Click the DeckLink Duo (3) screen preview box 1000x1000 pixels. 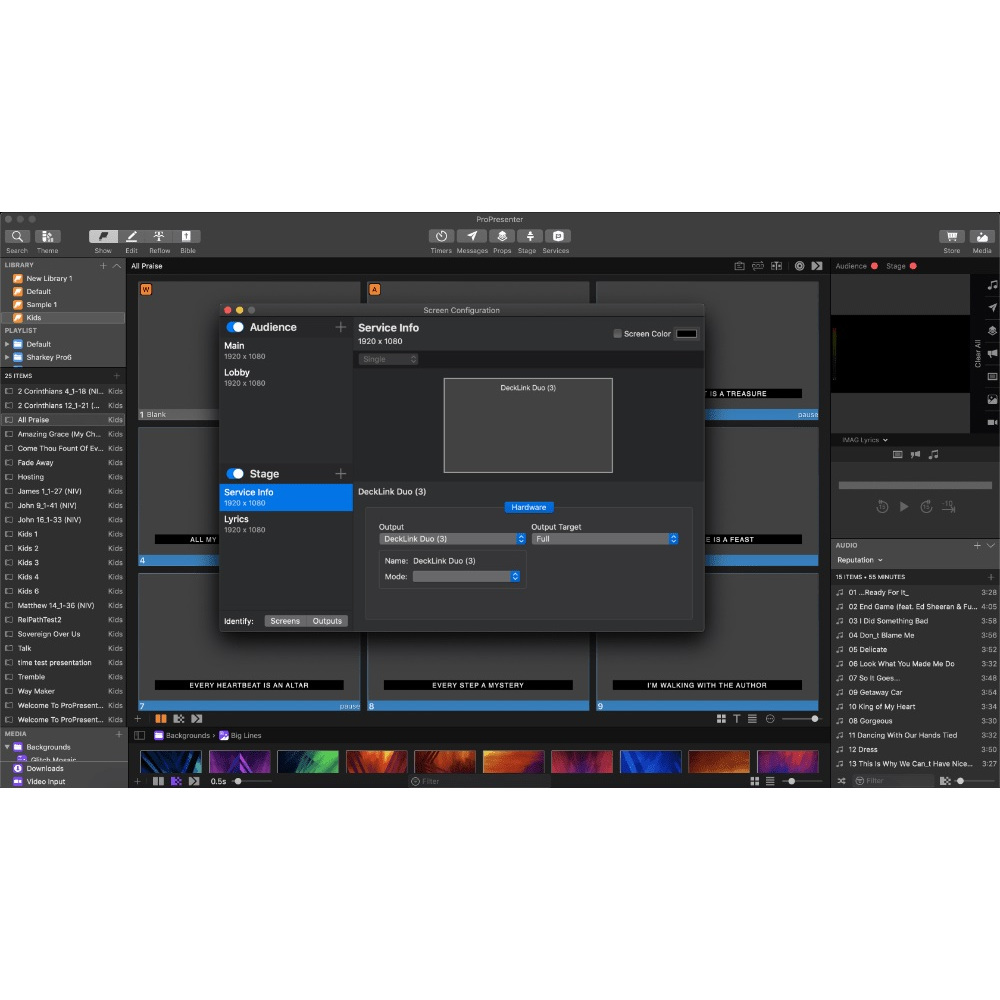(528, 425)
